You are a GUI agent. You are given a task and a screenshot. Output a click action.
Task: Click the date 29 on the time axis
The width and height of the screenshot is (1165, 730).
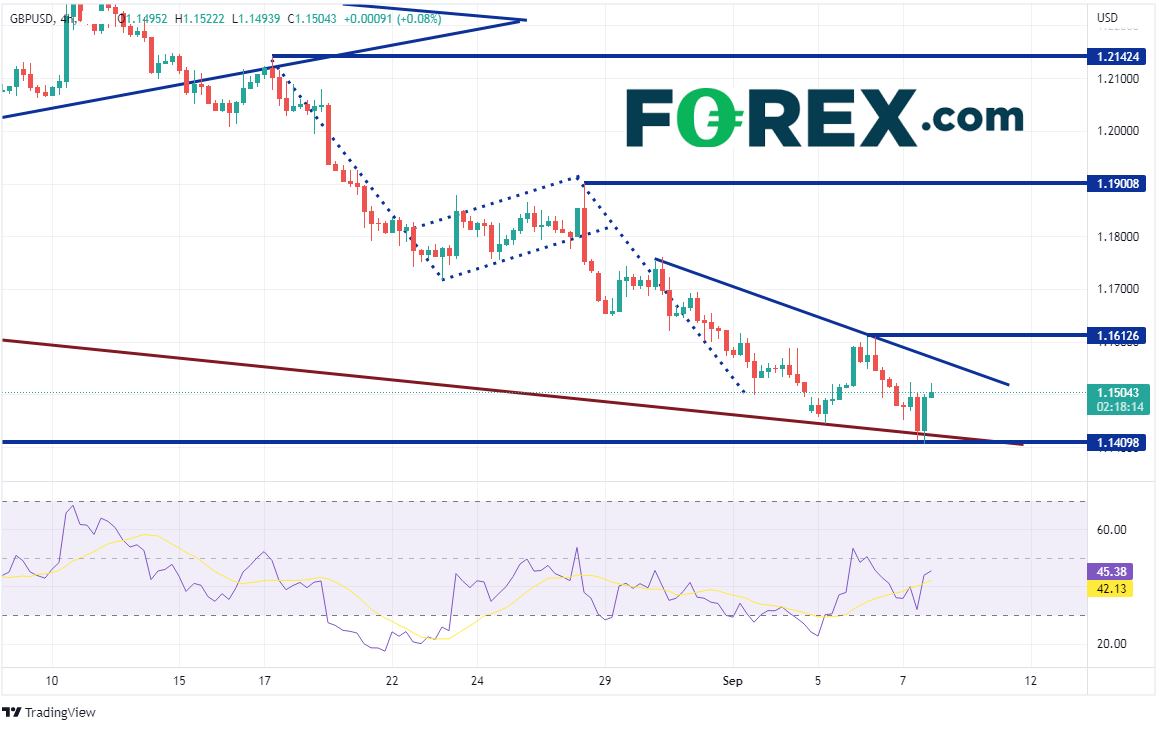coord(605,680)
